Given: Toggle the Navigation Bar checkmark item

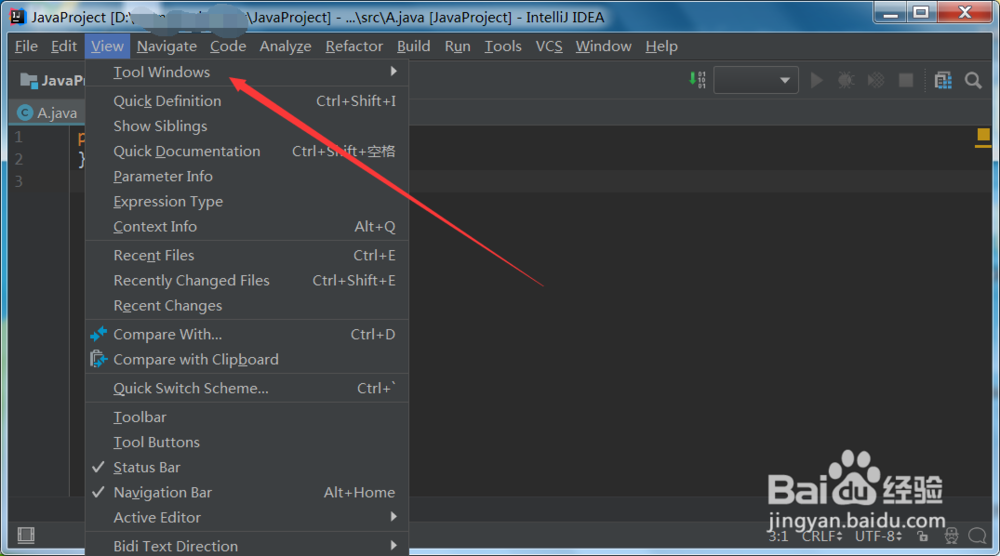Looking at the screenshot, I should (247, 492).
